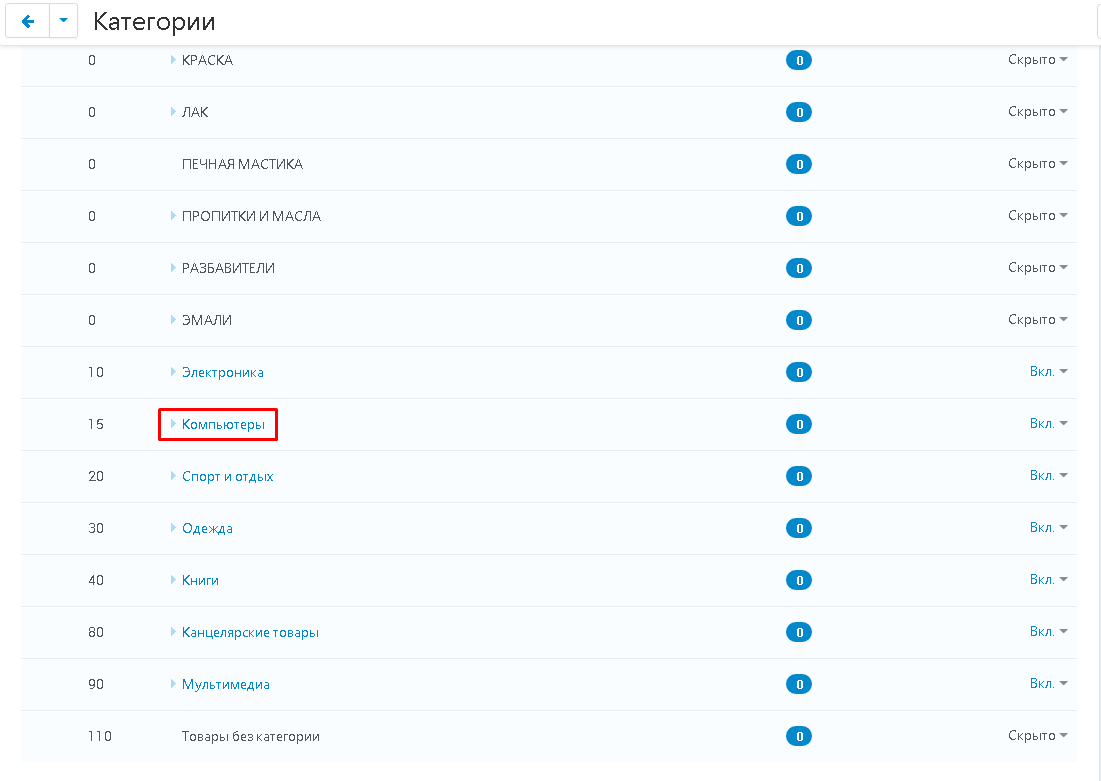1101x781 pixels.
Task: Click product count badge for Компьютеры
Action: click(x=799, y=424)
